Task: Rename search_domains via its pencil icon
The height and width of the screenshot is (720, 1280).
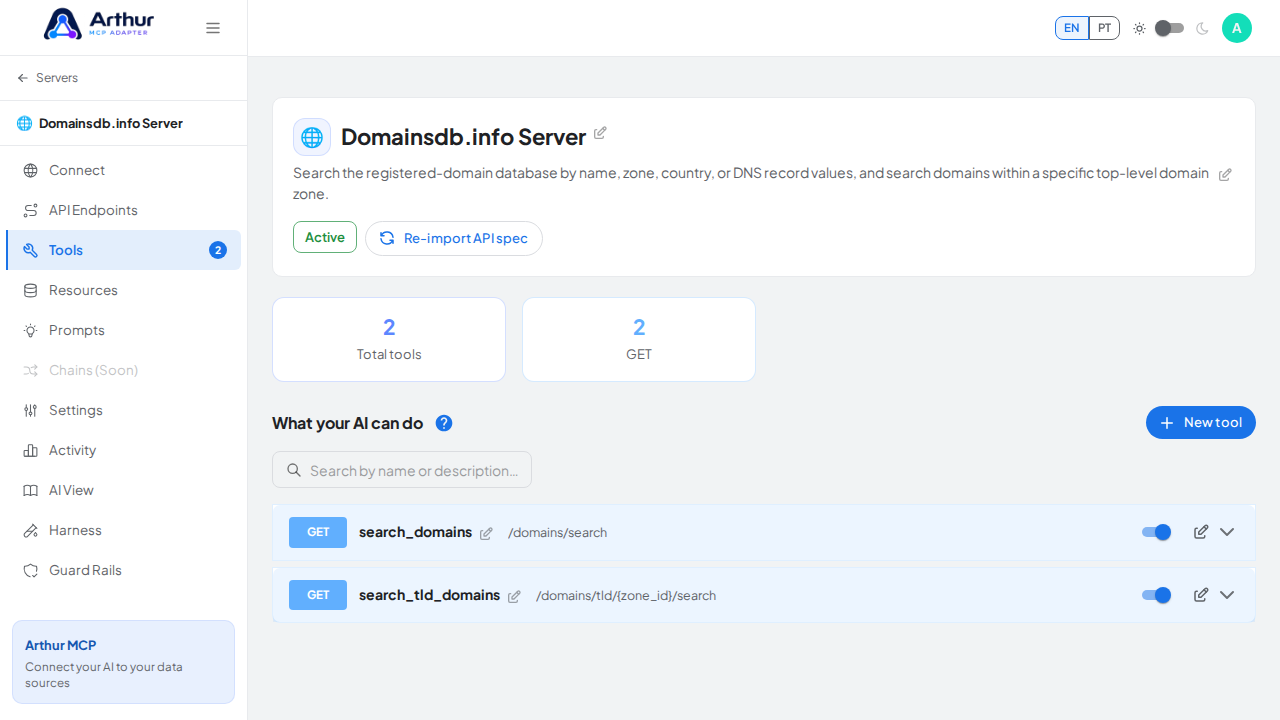Action: coord(486,533)
